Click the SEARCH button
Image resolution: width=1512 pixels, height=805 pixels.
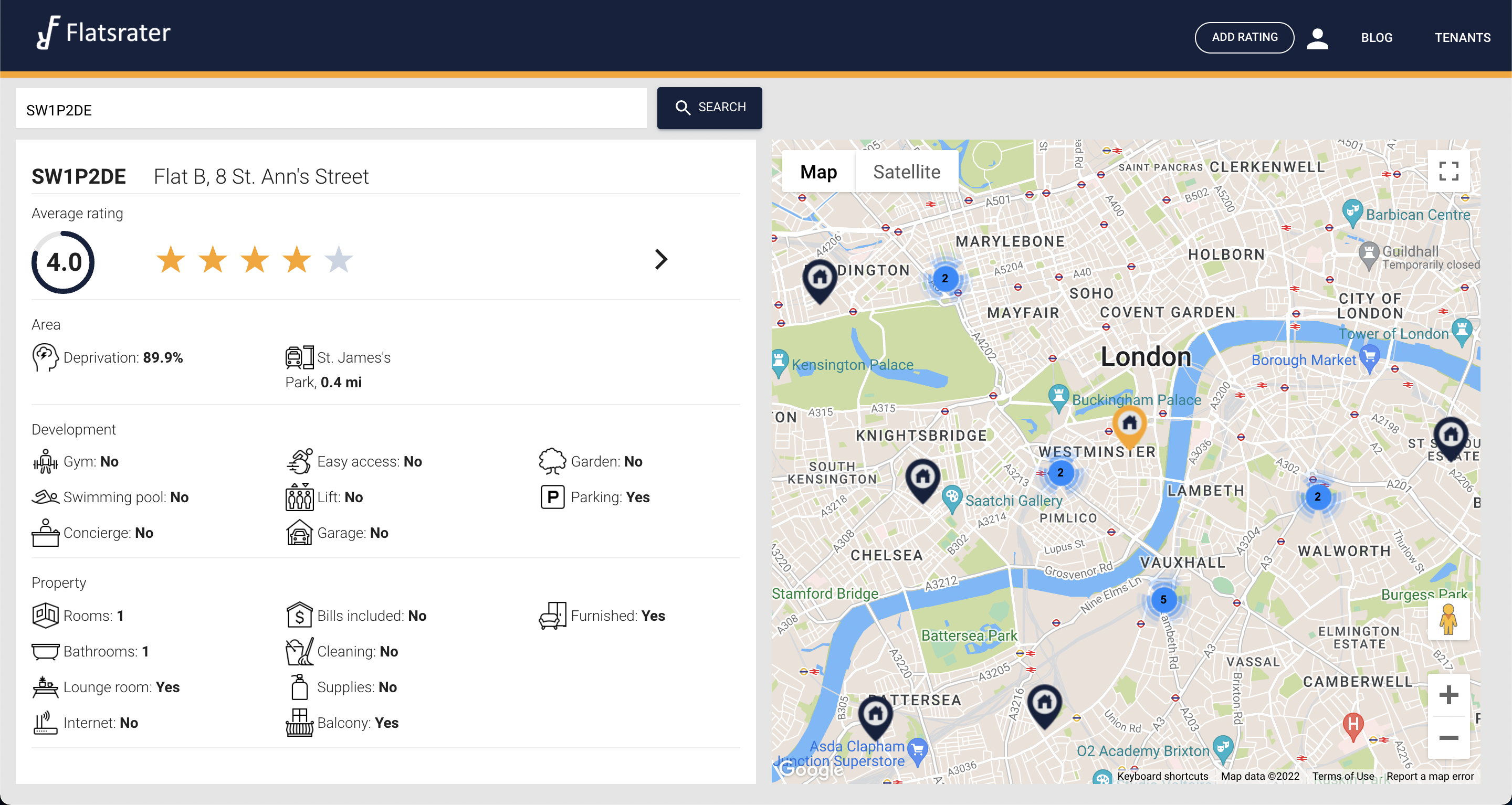709,108
